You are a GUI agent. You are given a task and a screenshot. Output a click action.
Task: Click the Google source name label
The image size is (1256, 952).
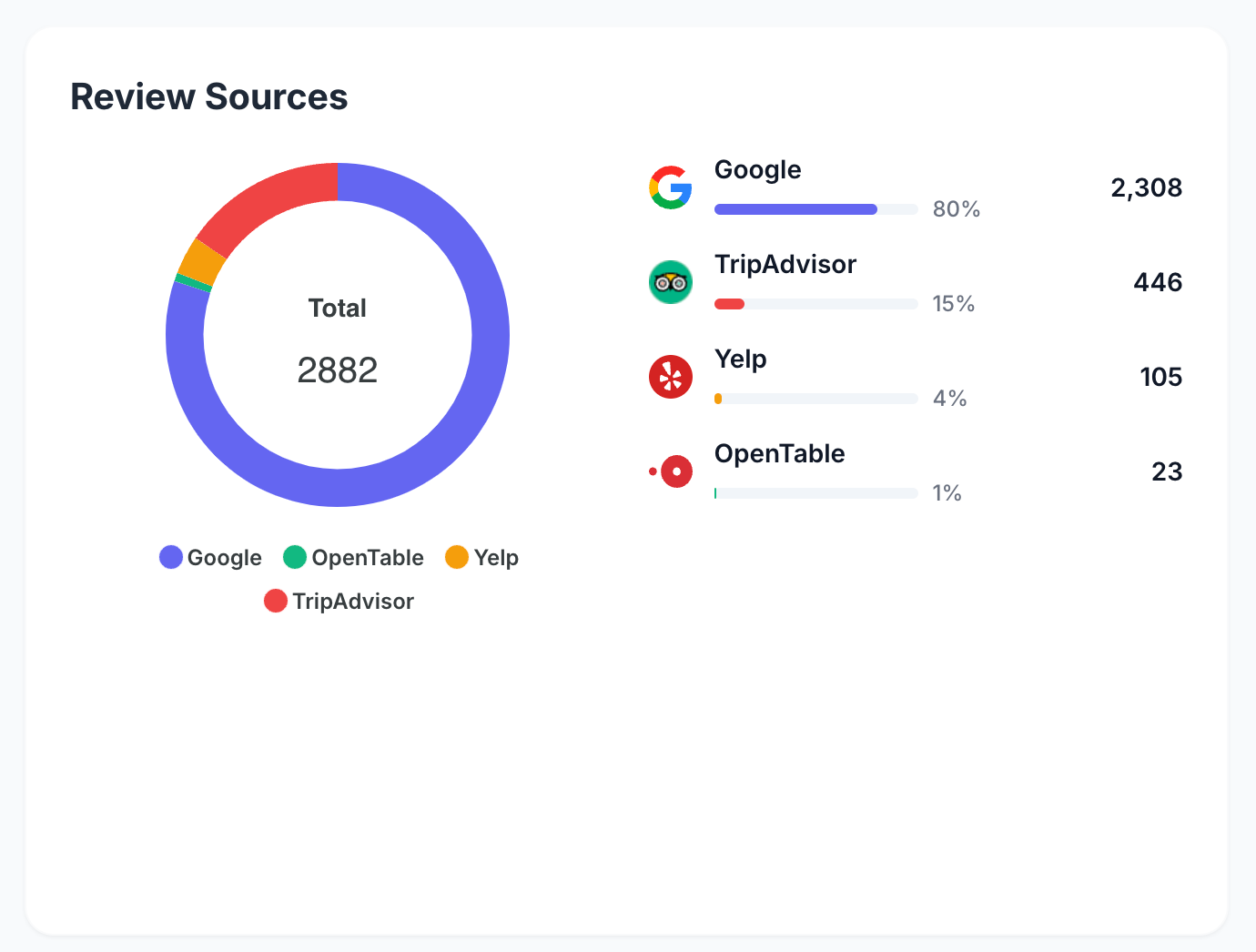pos(757,170)
